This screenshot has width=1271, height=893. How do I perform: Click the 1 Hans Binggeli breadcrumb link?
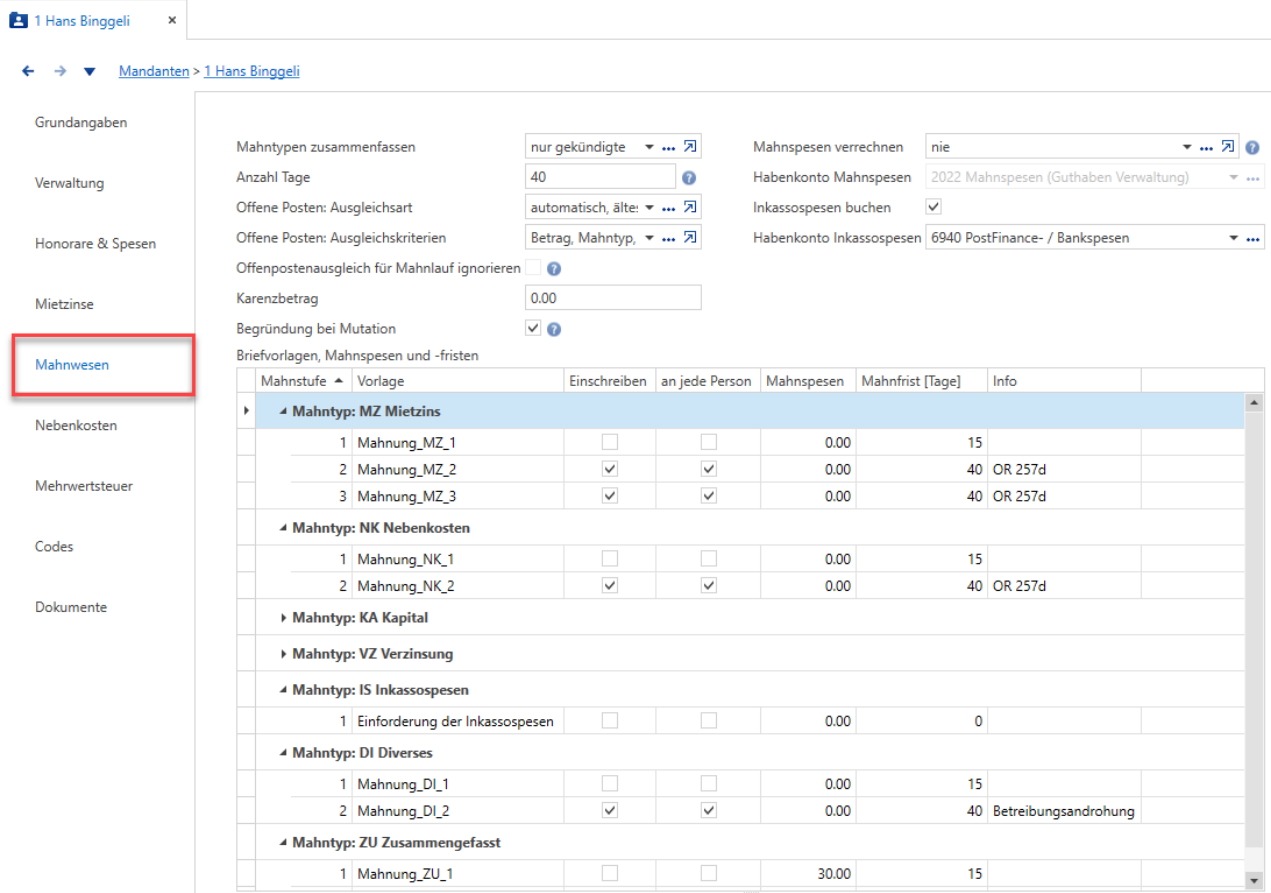point(252,71)
